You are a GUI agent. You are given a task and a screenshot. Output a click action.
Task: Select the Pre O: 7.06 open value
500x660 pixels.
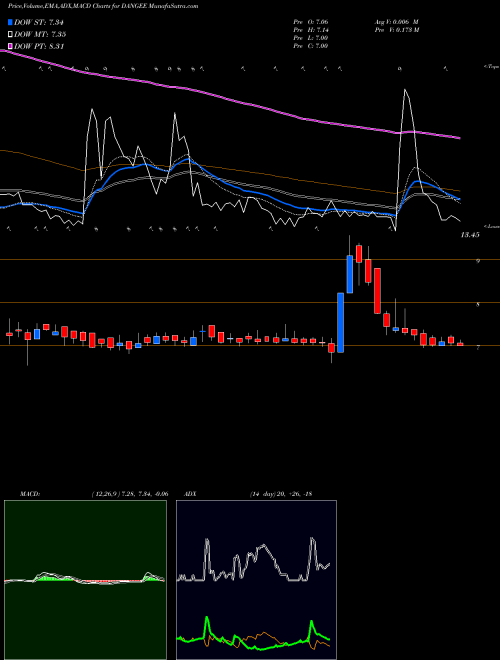pyautogui.click(x=311, y=21)
